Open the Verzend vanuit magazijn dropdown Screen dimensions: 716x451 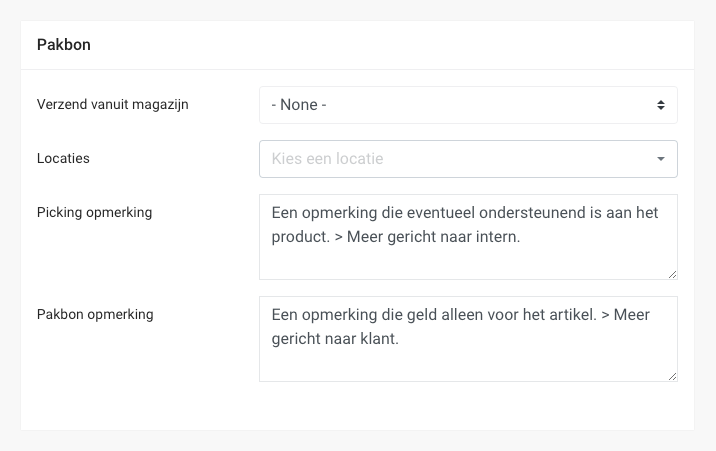click(467, 105)
